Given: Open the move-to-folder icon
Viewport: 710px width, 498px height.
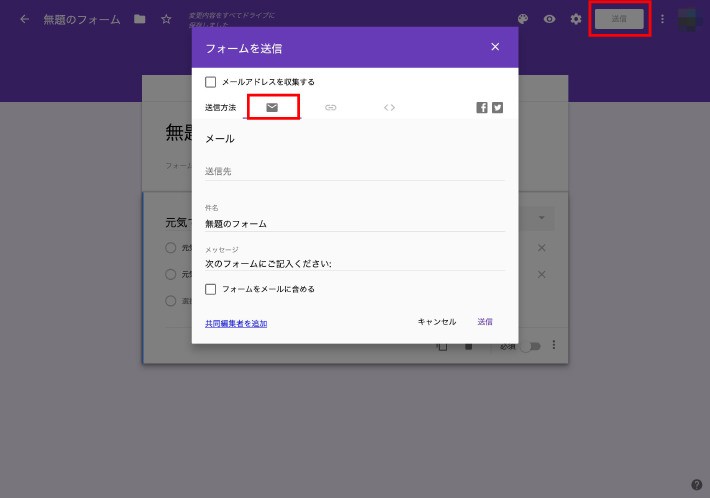Looking at the screenshot, I should point(139,19).
